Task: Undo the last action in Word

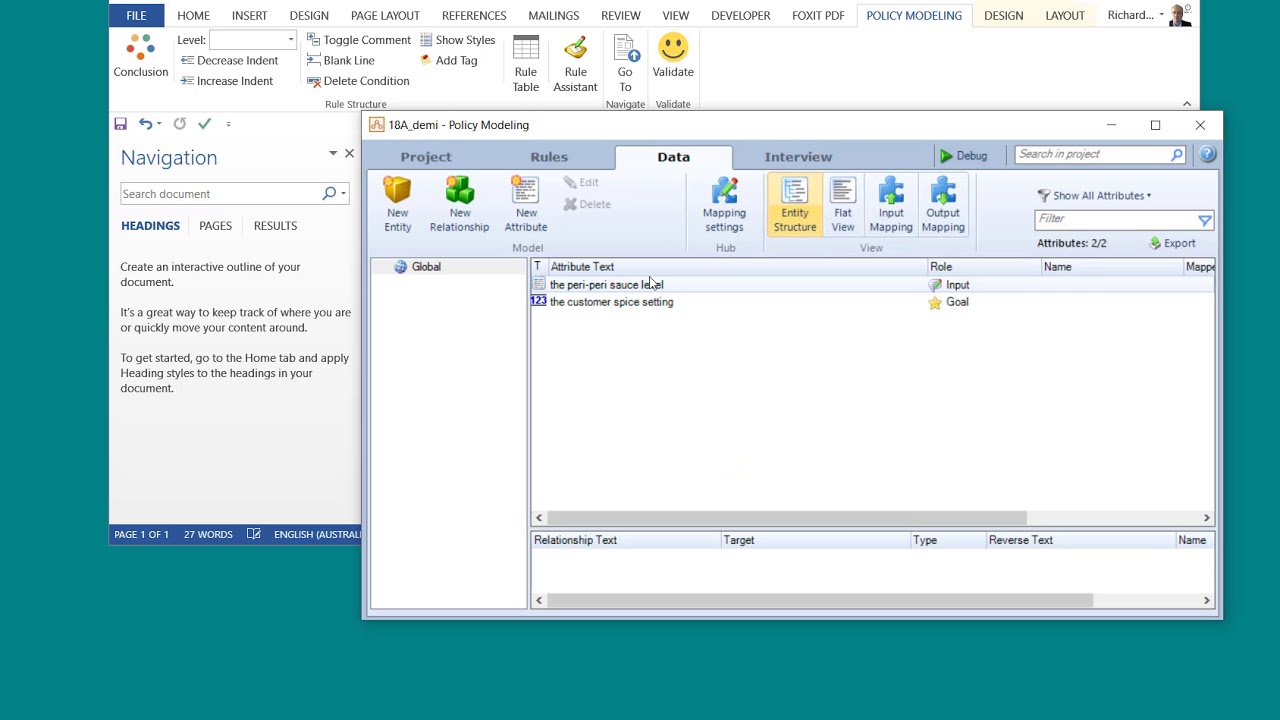Action: tap(146, 124)
